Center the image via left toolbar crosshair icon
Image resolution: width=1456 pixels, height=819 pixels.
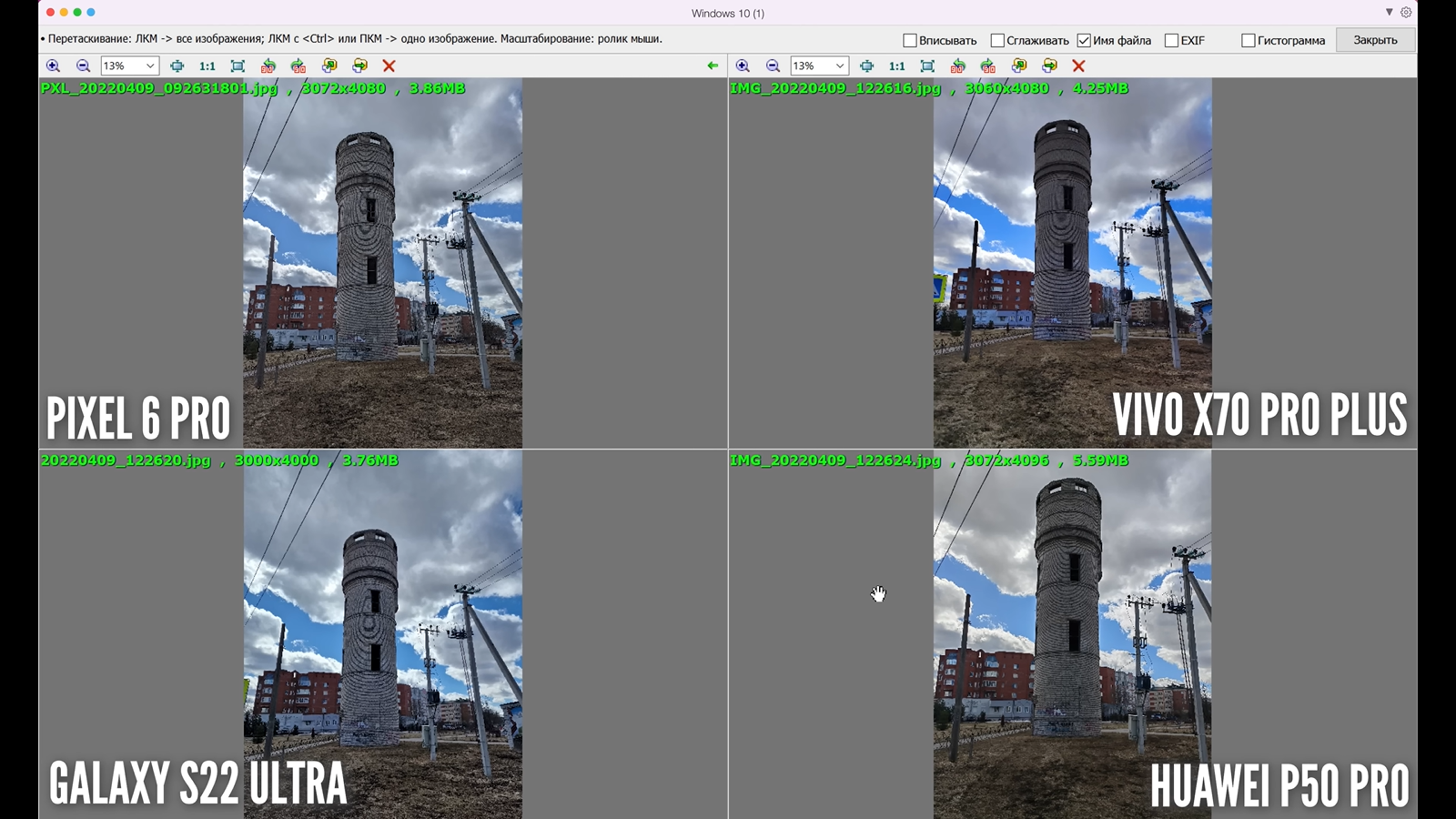point(177,66)
